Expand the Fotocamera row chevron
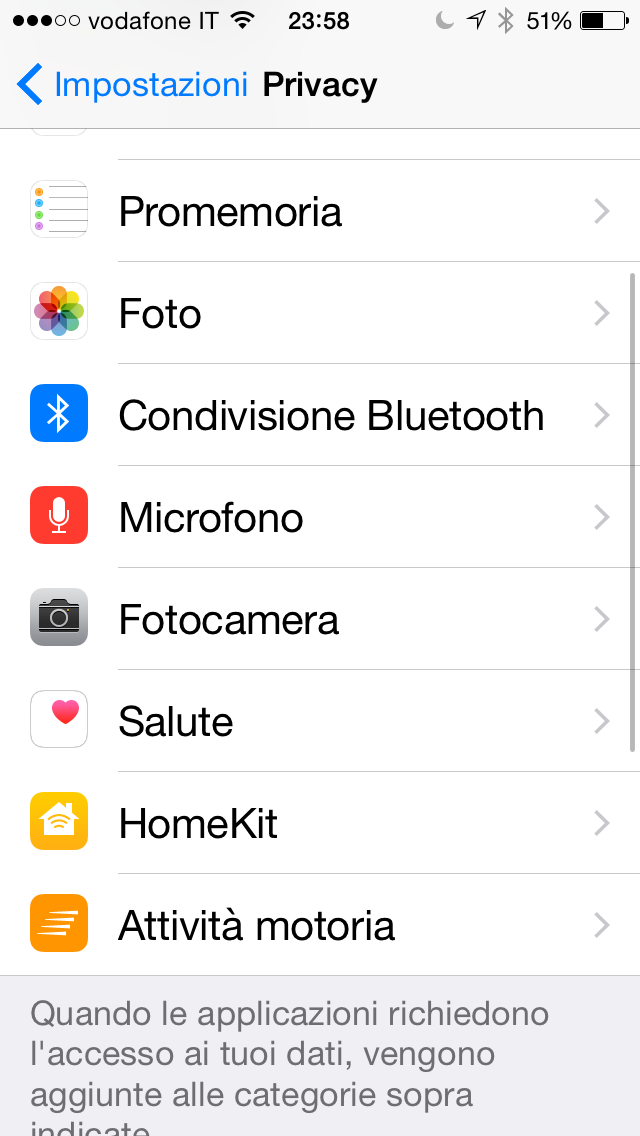This screenshot has height=1136, width=640. 601,619
